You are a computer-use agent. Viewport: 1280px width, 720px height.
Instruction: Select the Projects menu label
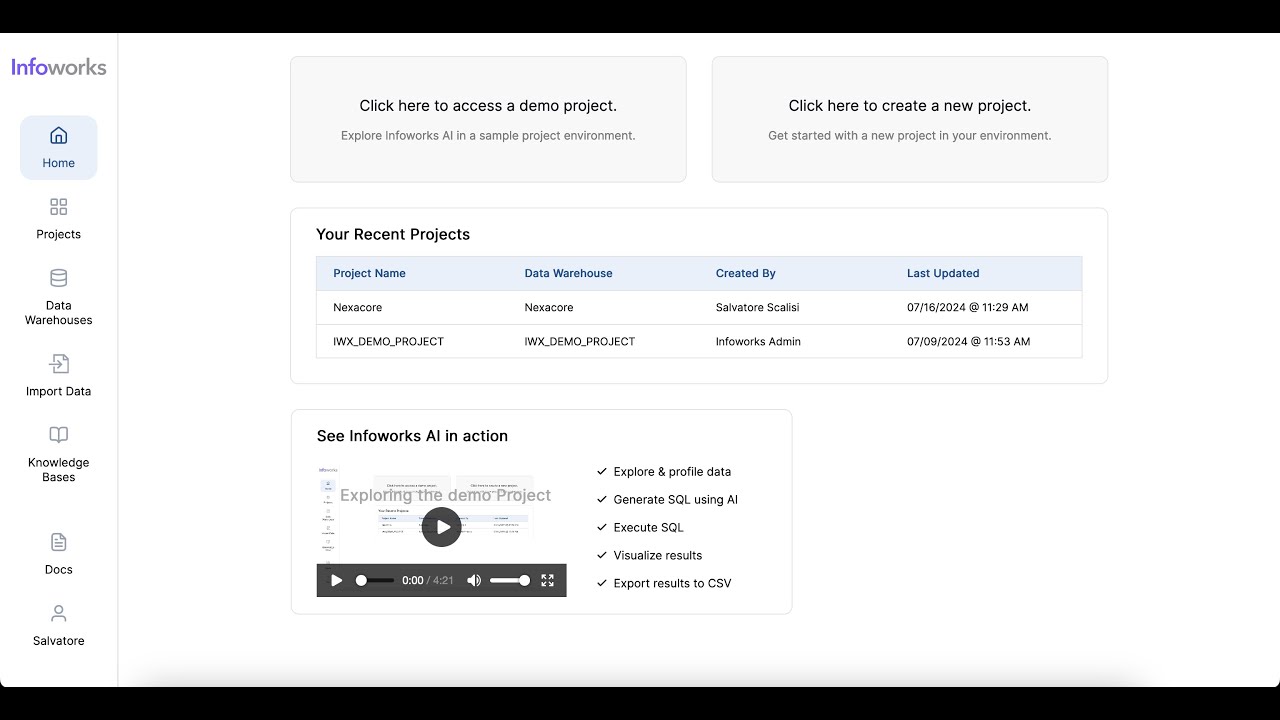pyautogui.click(x=59, y=234)
